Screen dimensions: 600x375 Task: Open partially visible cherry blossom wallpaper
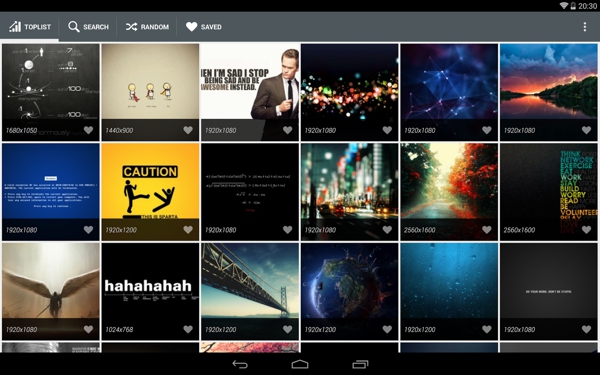pos(250,347)
